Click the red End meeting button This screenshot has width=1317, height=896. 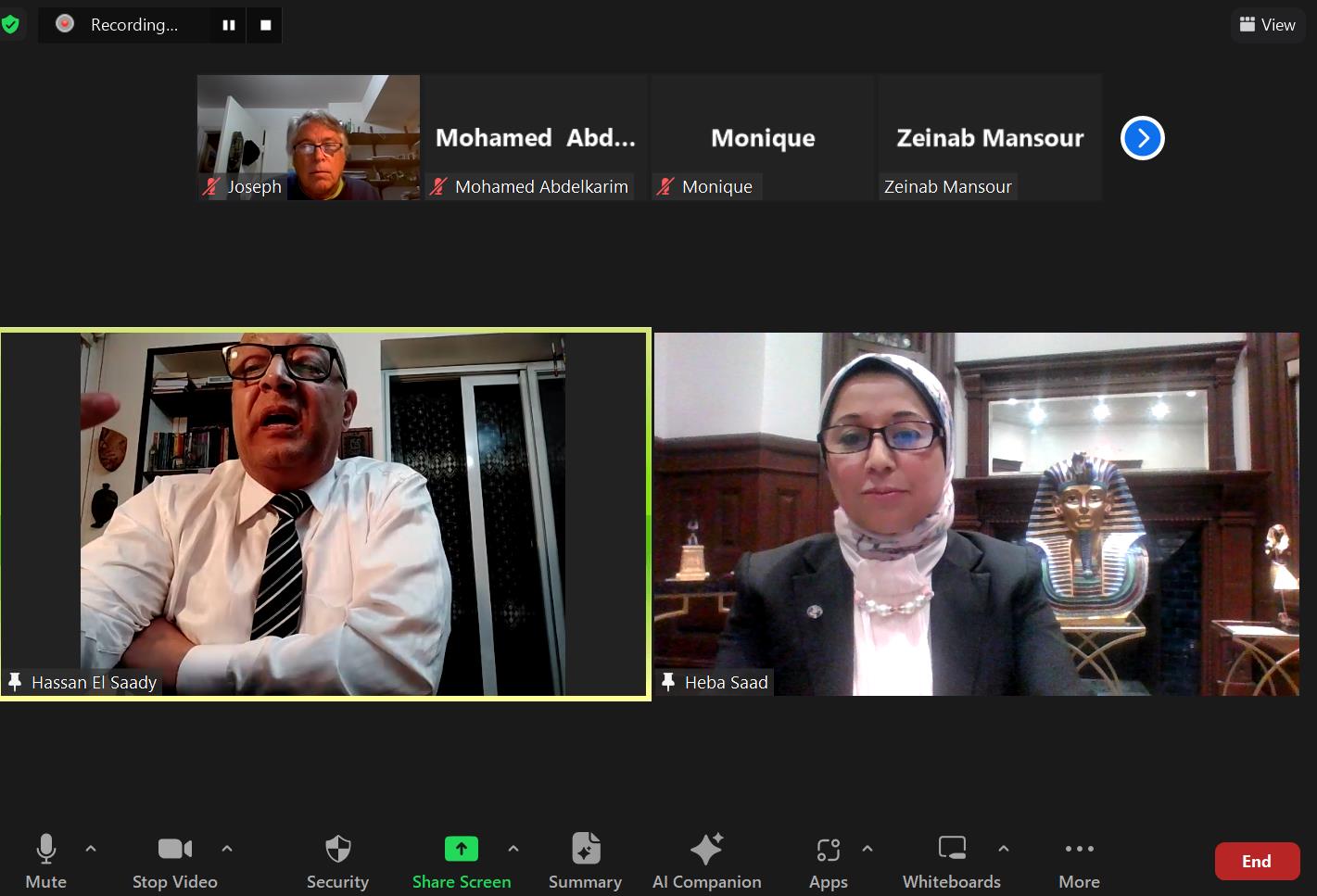coord(1257,861)
